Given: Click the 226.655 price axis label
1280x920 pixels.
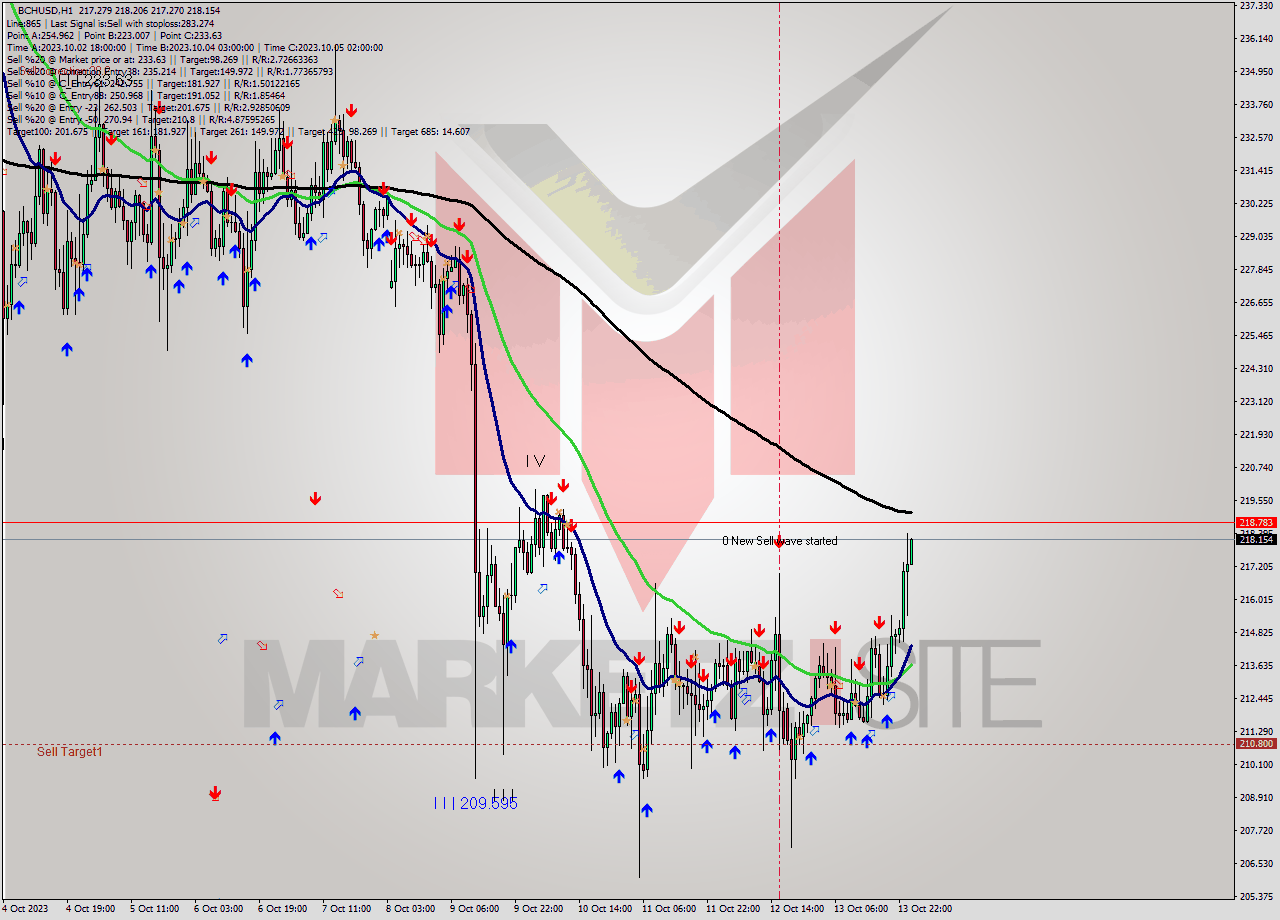Looking at the screenshot, I should coord(1256,303).
